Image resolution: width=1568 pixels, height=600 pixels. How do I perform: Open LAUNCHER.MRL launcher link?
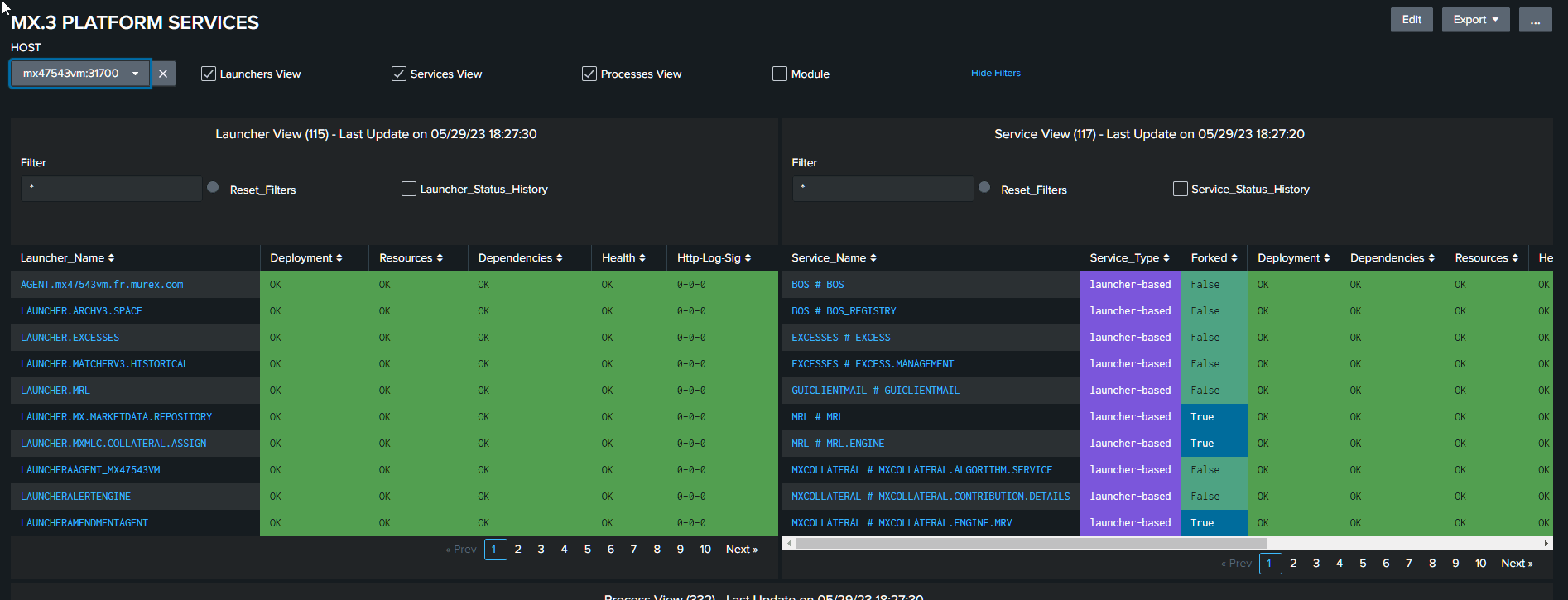[x=55, y=390]
